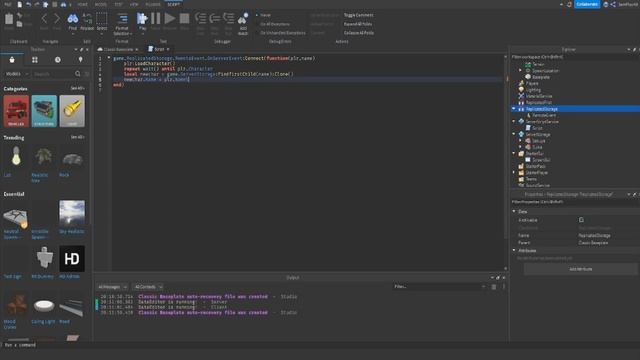
Task: Click the Add Attribute button
Action: (580, 269)
